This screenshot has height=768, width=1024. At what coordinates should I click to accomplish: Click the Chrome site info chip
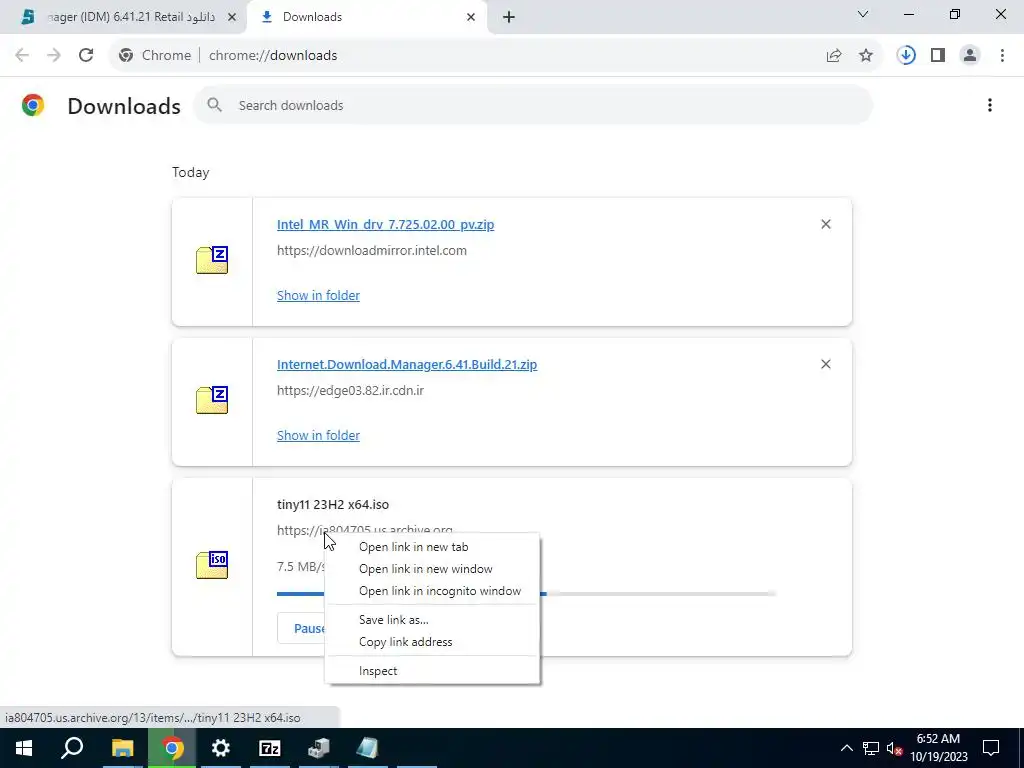155,56
